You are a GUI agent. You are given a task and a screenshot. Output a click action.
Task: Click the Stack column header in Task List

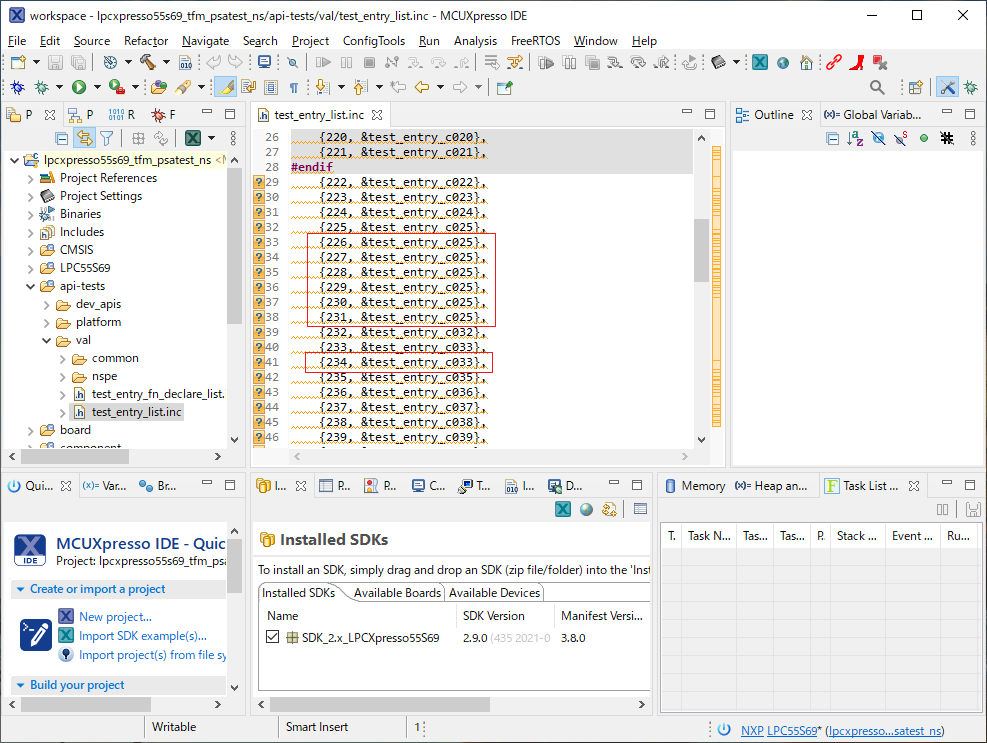(x=856, y=536)
